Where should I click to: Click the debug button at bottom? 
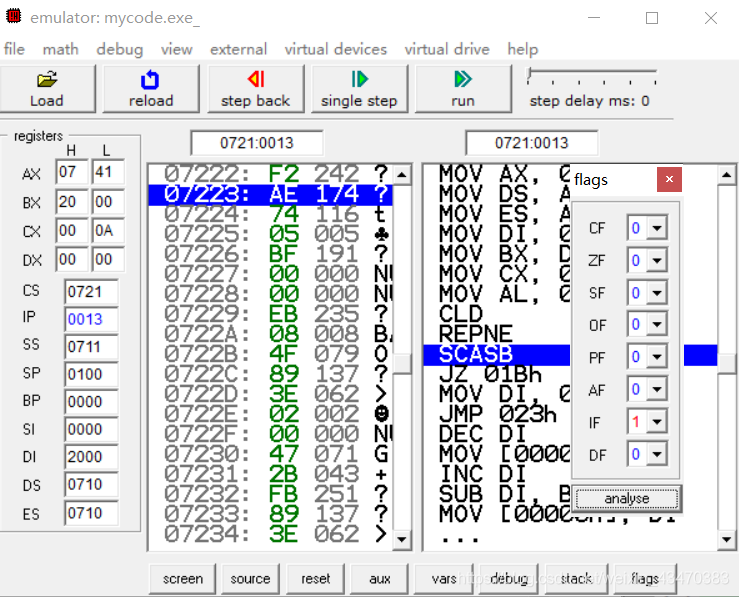[x=509, y=579]
